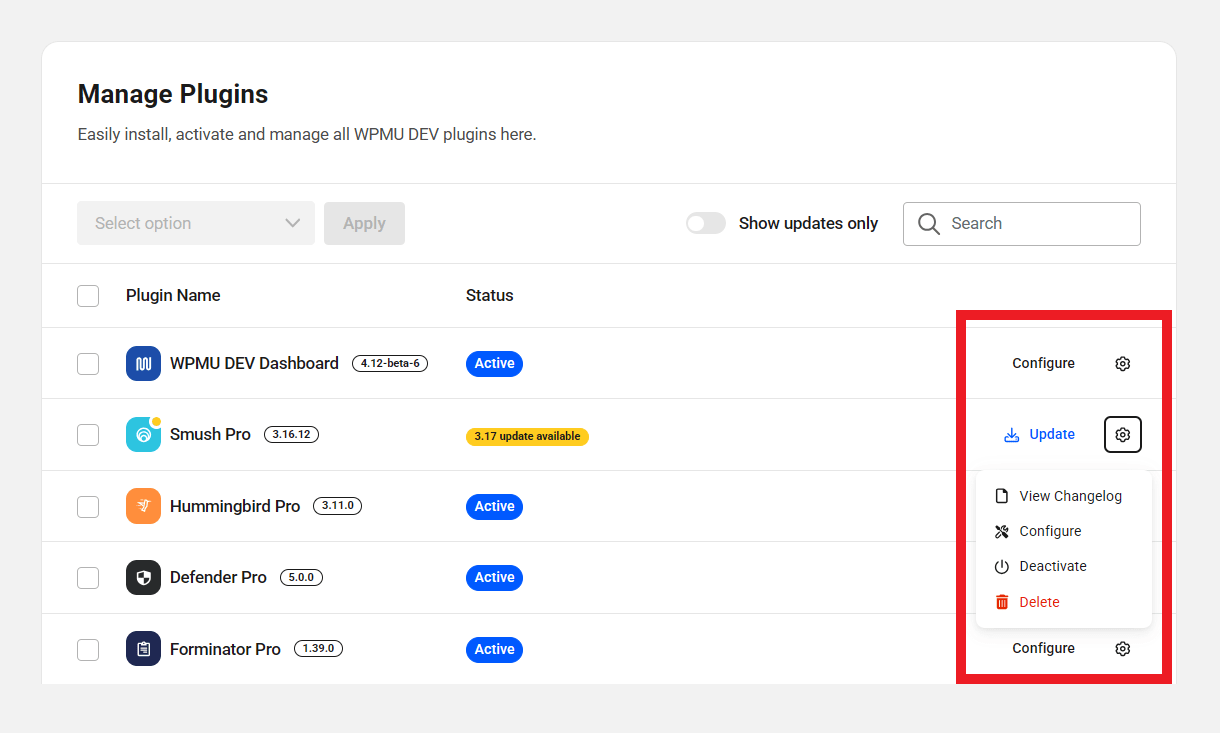
Task: Check the Hummingbird Pro row checkbox
Action: [x=88, y=507]
